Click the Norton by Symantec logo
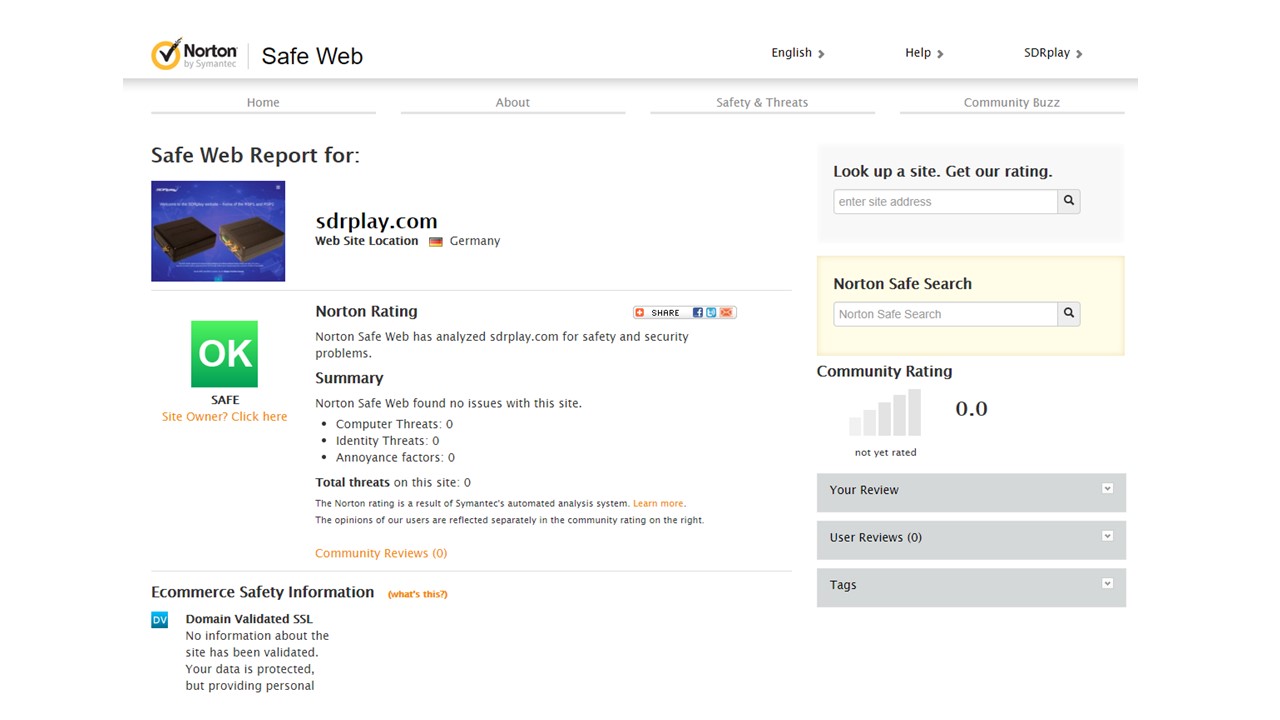Viewport: 1280px width, 720px height. [194, 54]
